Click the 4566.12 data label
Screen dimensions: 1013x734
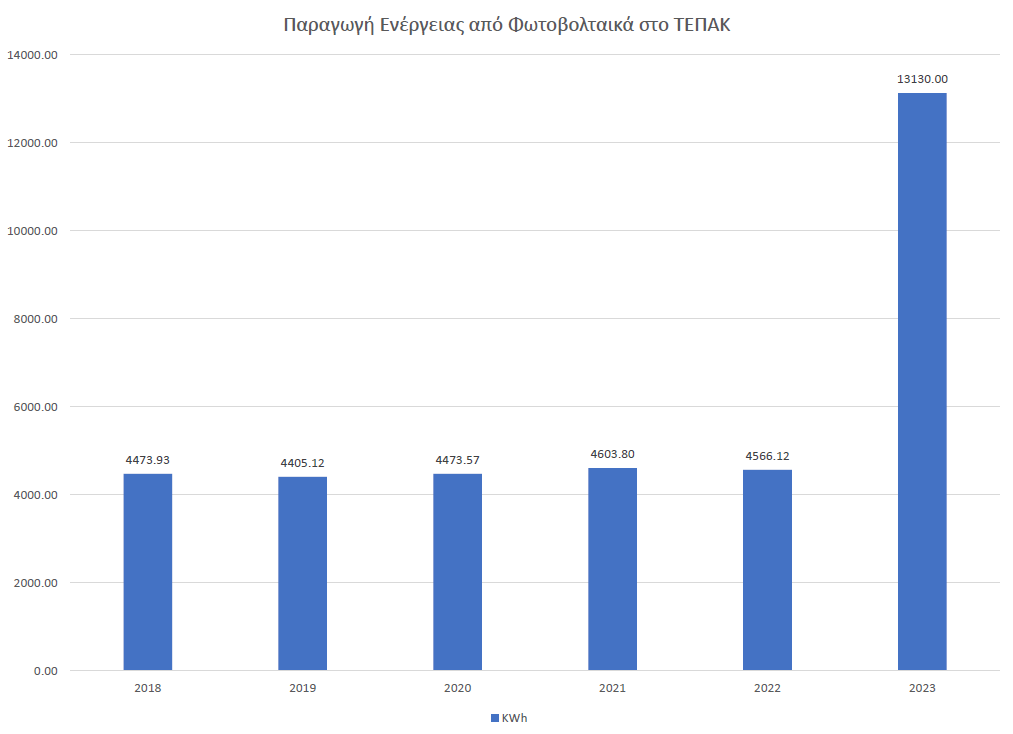click(x=767, y=456)
